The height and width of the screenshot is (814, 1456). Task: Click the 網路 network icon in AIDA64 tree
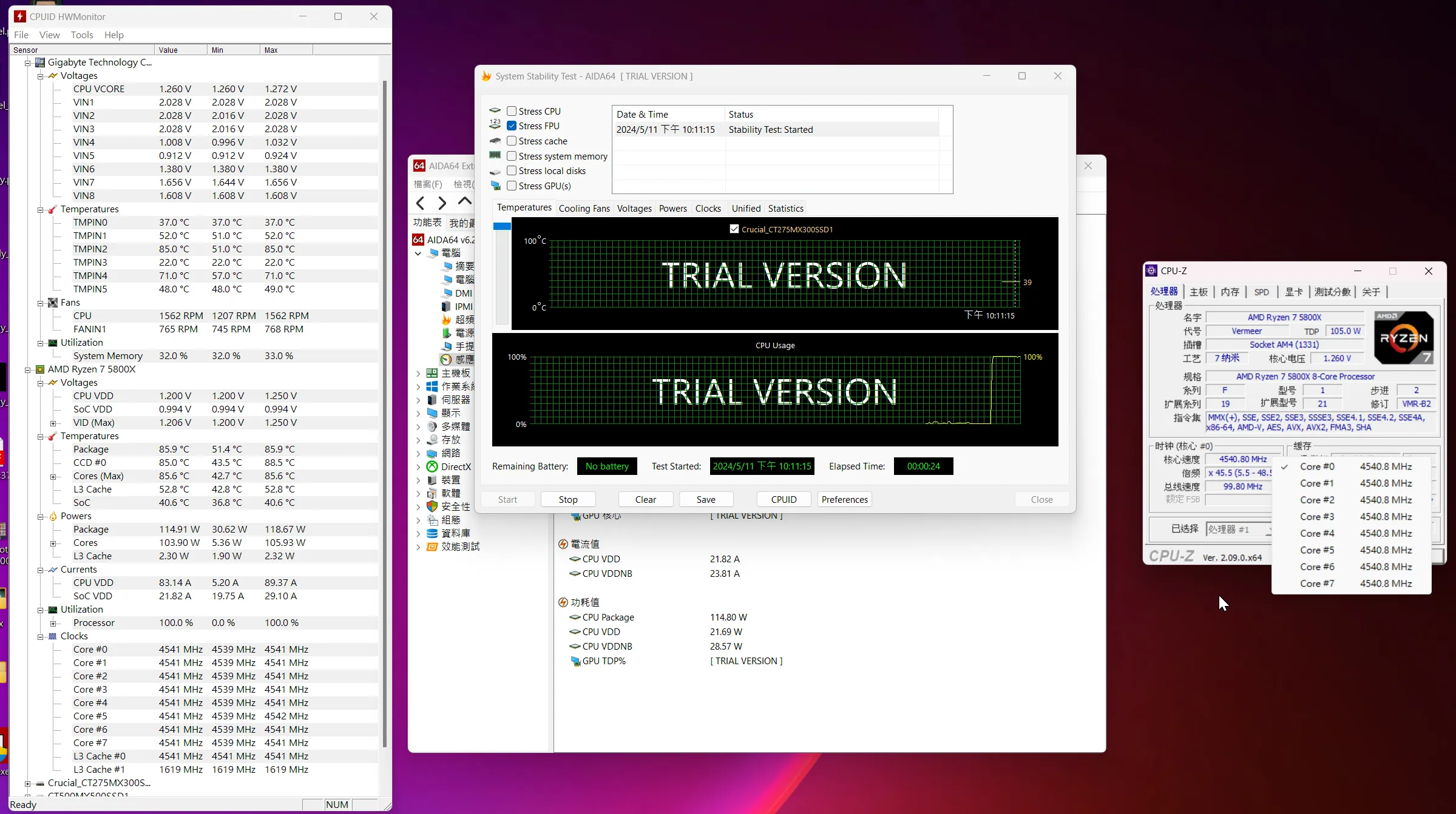point(432,453)
